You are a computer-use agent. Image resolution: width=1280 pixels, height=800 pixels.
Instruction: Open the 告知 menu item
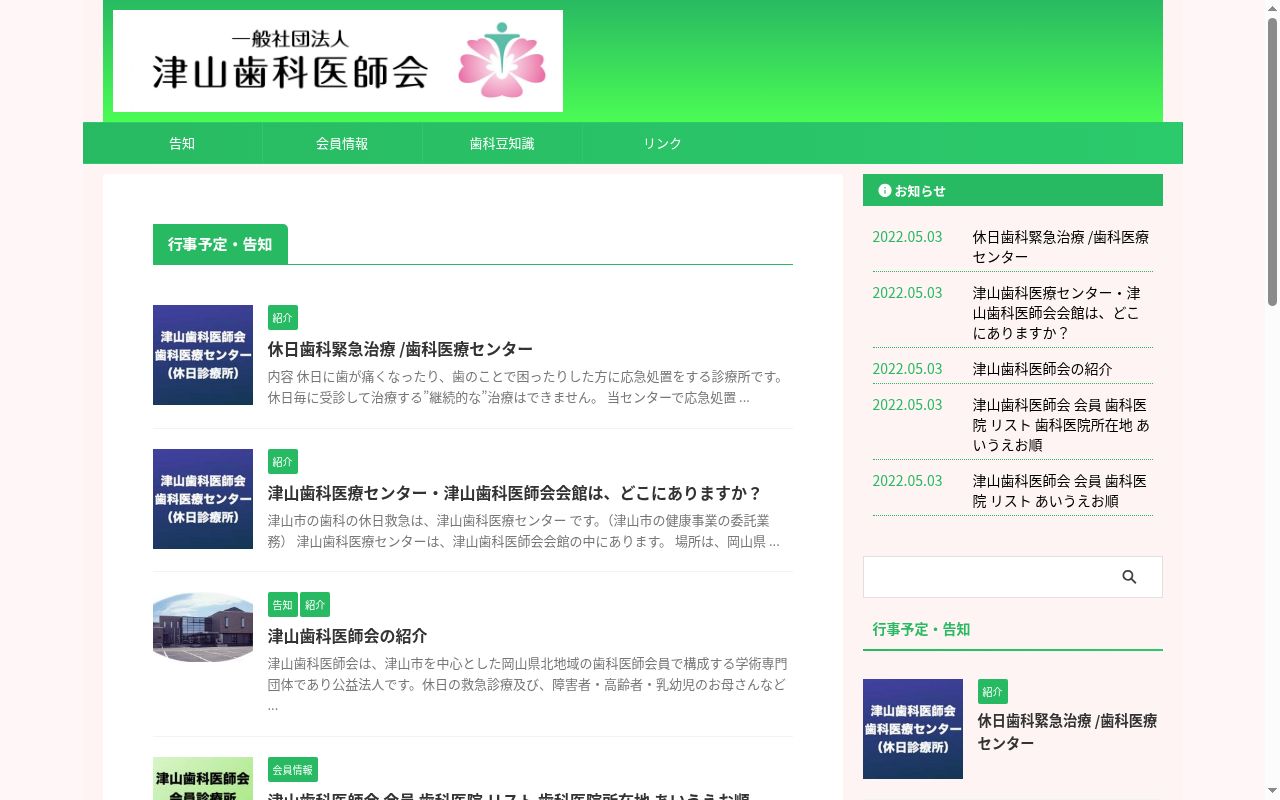click(182, 143)
